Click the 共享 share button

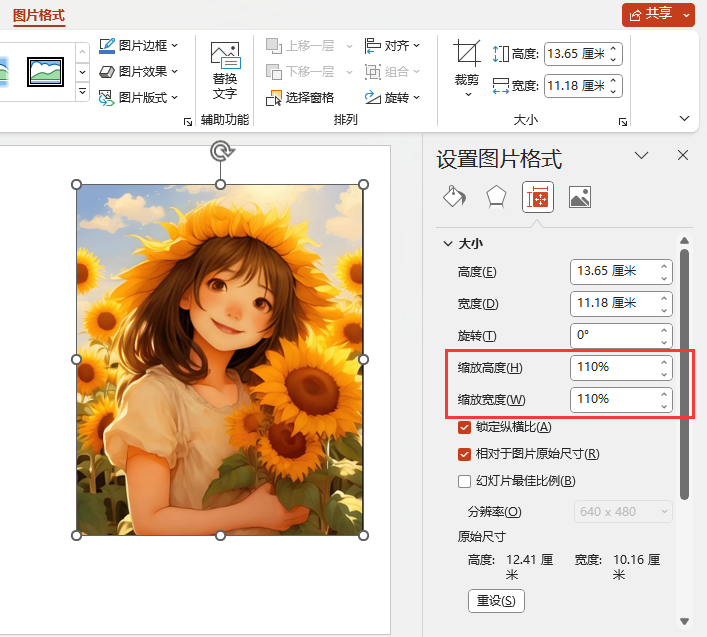coord(651,15)
